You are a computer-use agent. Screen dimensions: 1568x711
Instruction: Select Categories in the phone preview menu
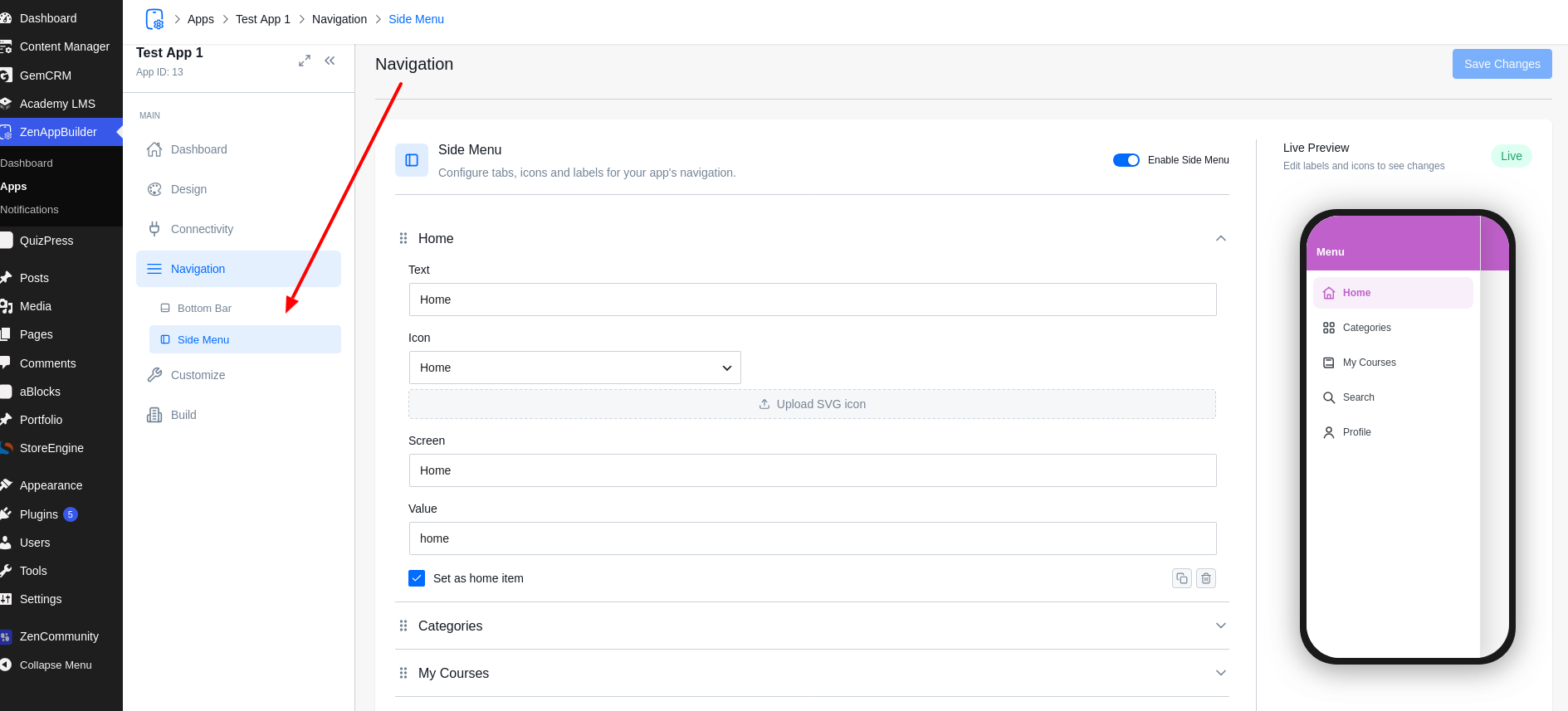click(1393, 328)
